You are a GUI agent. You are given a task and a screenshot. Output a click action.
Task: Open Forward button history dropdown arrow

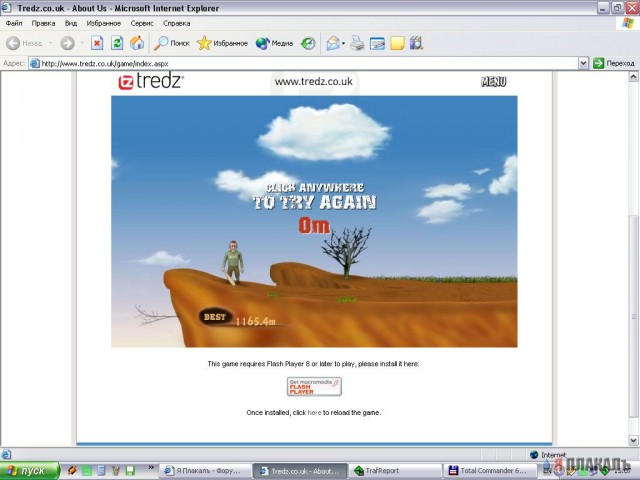(82, 43)
